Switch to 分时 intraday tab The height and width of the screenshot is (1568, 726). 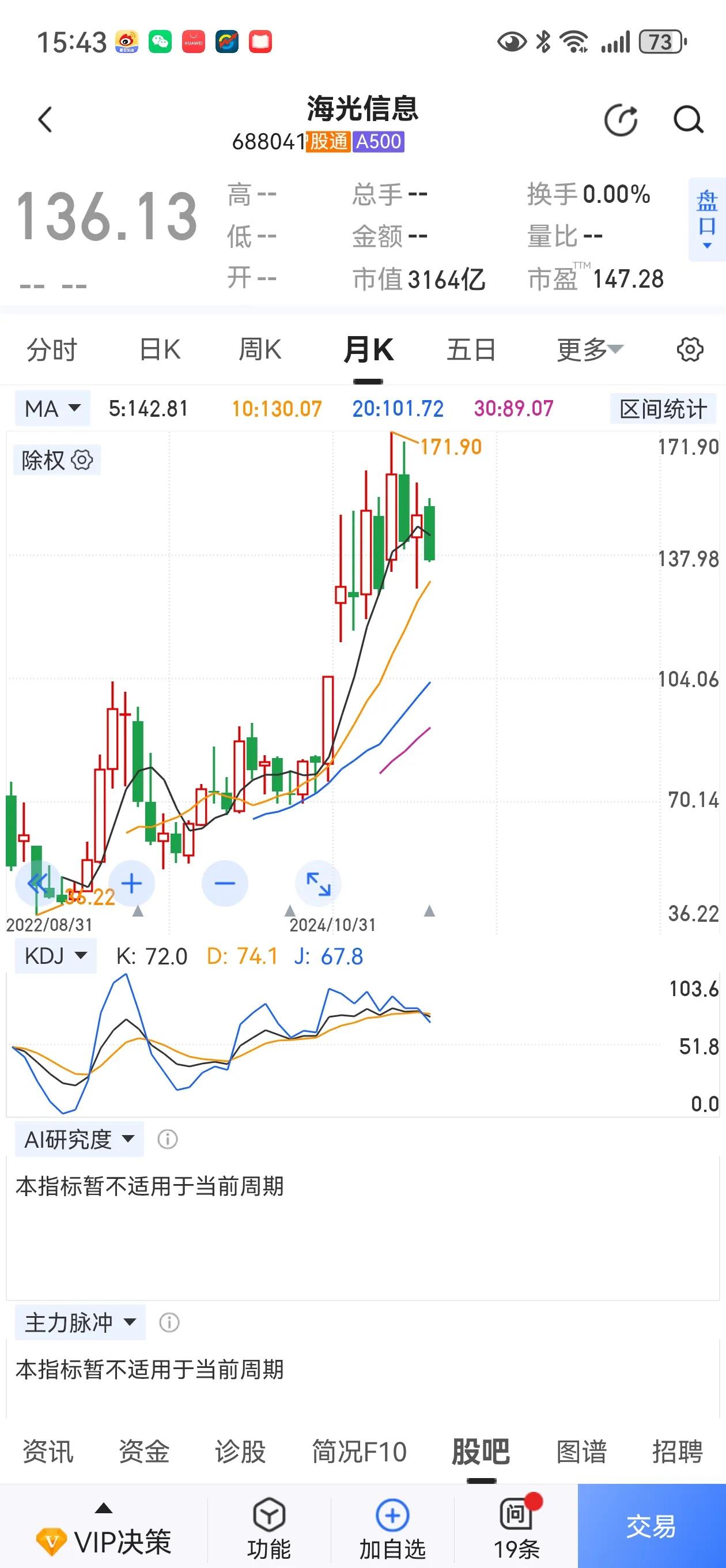[x=52, y=349]
